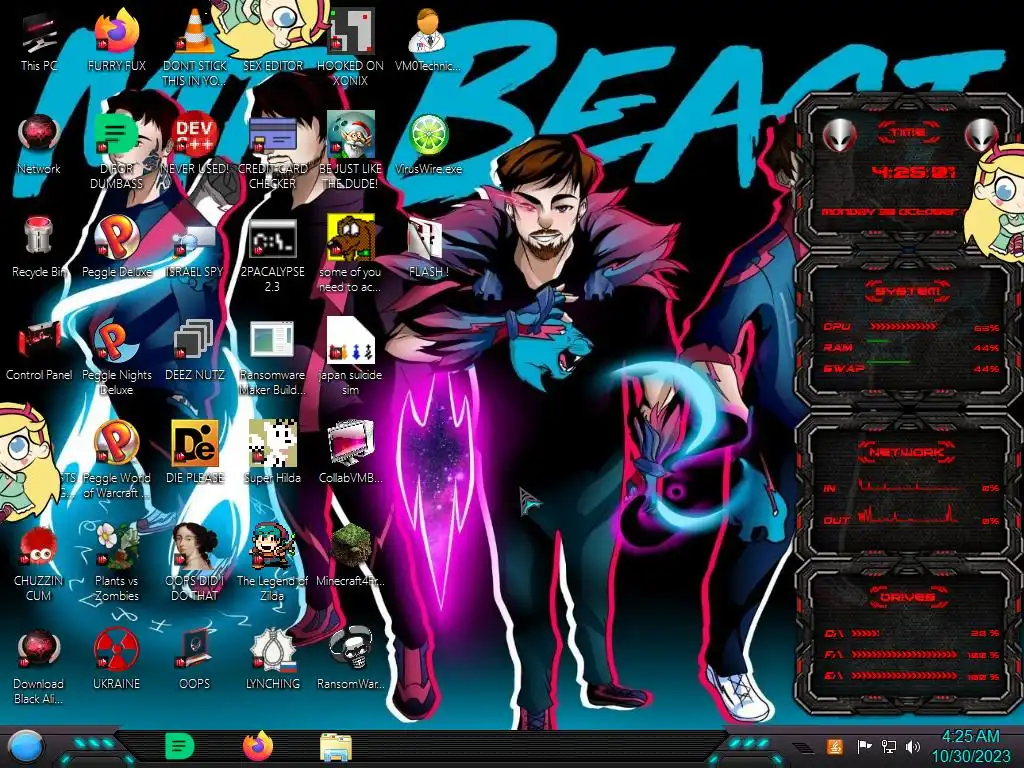Image resolution: width=1024 pixels, height=768 pixels.
Task: Open the Control Panel desktop shortcut
Action: coord(39,350)
